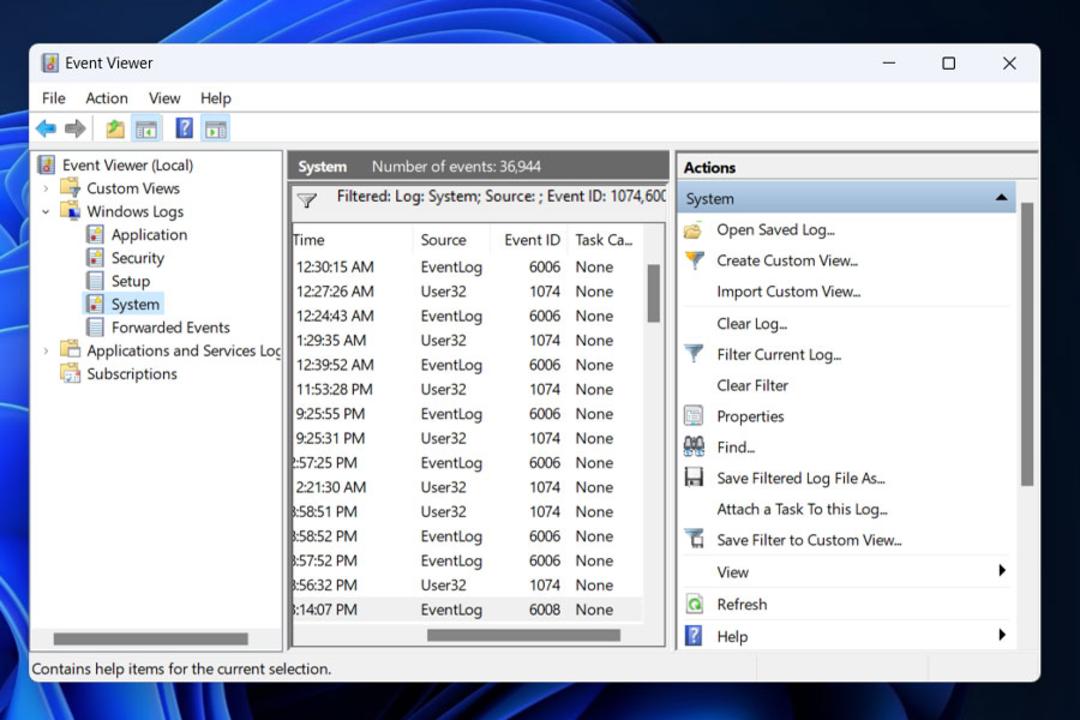This screenshot has height=720, width=1080.
Task: Collapse the System section in Actions pane
Action: click(x=1001, y=198)
